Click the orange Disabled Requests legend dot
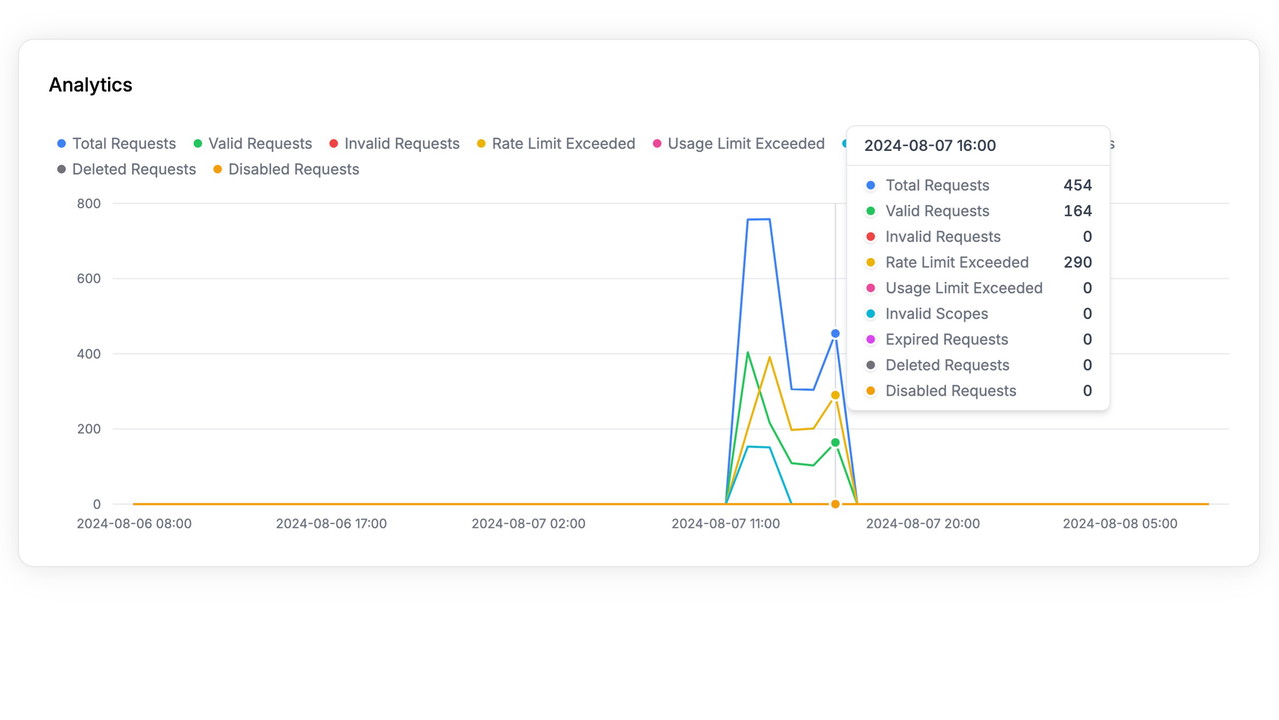1279x720 pixels. [218, 170]
